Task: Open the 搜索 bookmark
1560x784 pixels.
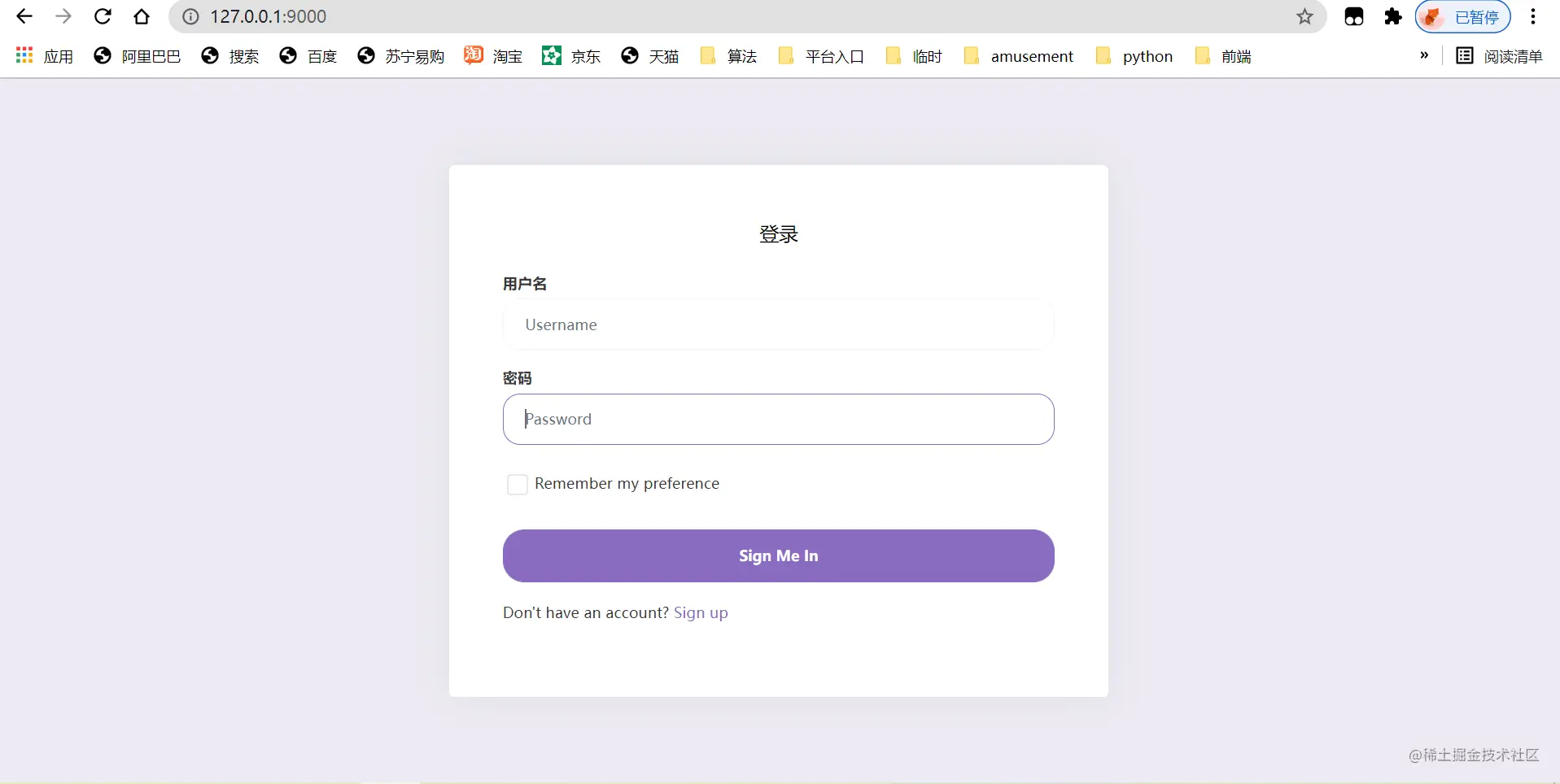Action: (230, 56)
